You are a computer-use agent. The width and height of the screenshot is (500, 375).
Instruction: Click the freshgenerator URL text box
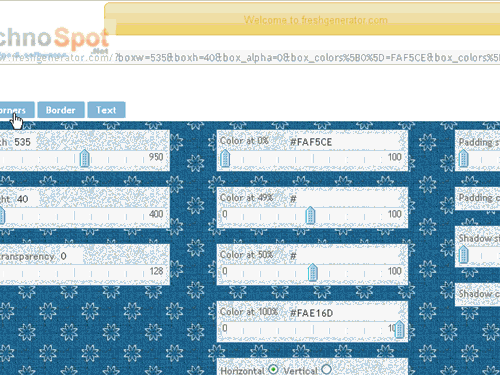[250, 58]
